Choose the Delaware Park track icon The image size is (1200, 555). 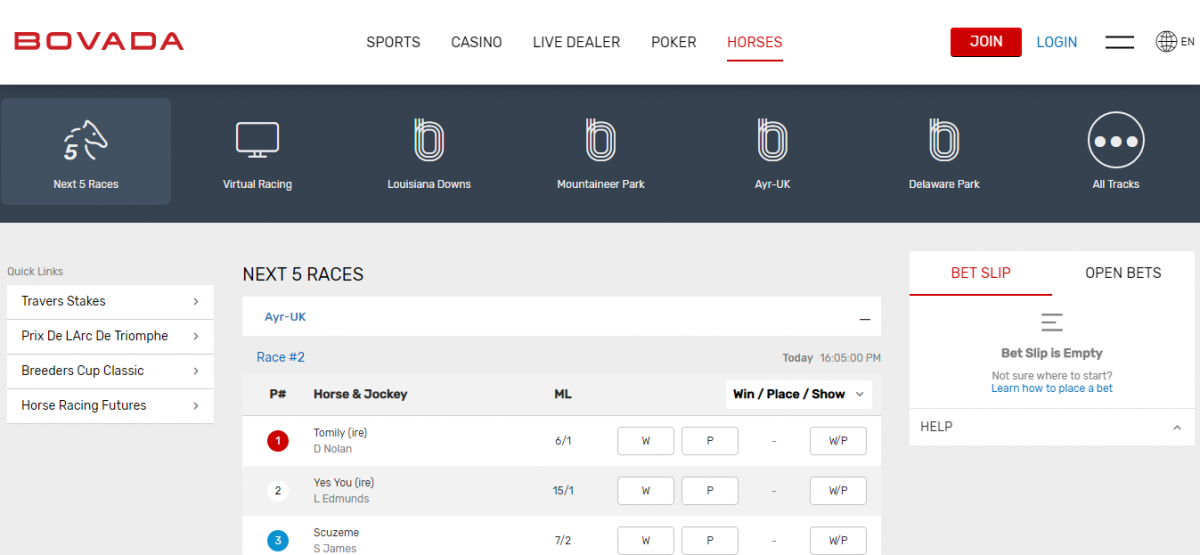click(x=944, y=140)
